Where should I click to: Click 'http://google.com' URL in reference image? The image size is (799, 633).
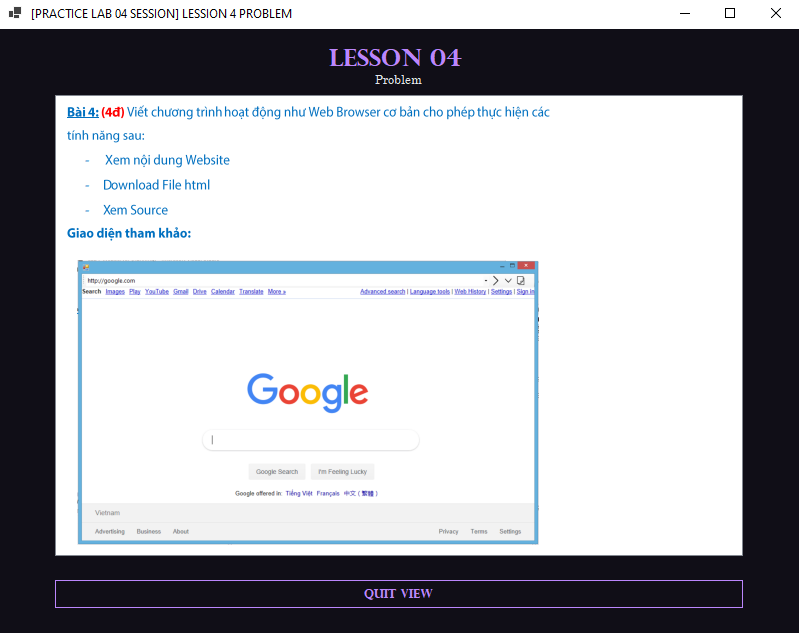112,280
